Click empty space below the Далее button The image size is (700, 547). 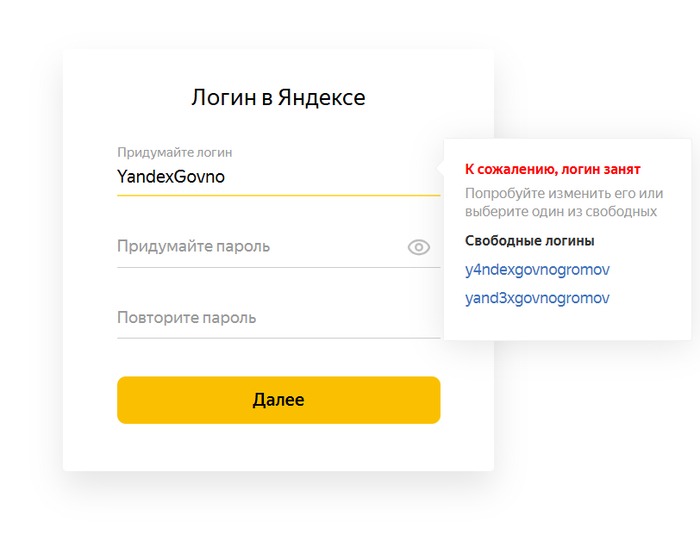pyautogui.click(x=278, y=448)
